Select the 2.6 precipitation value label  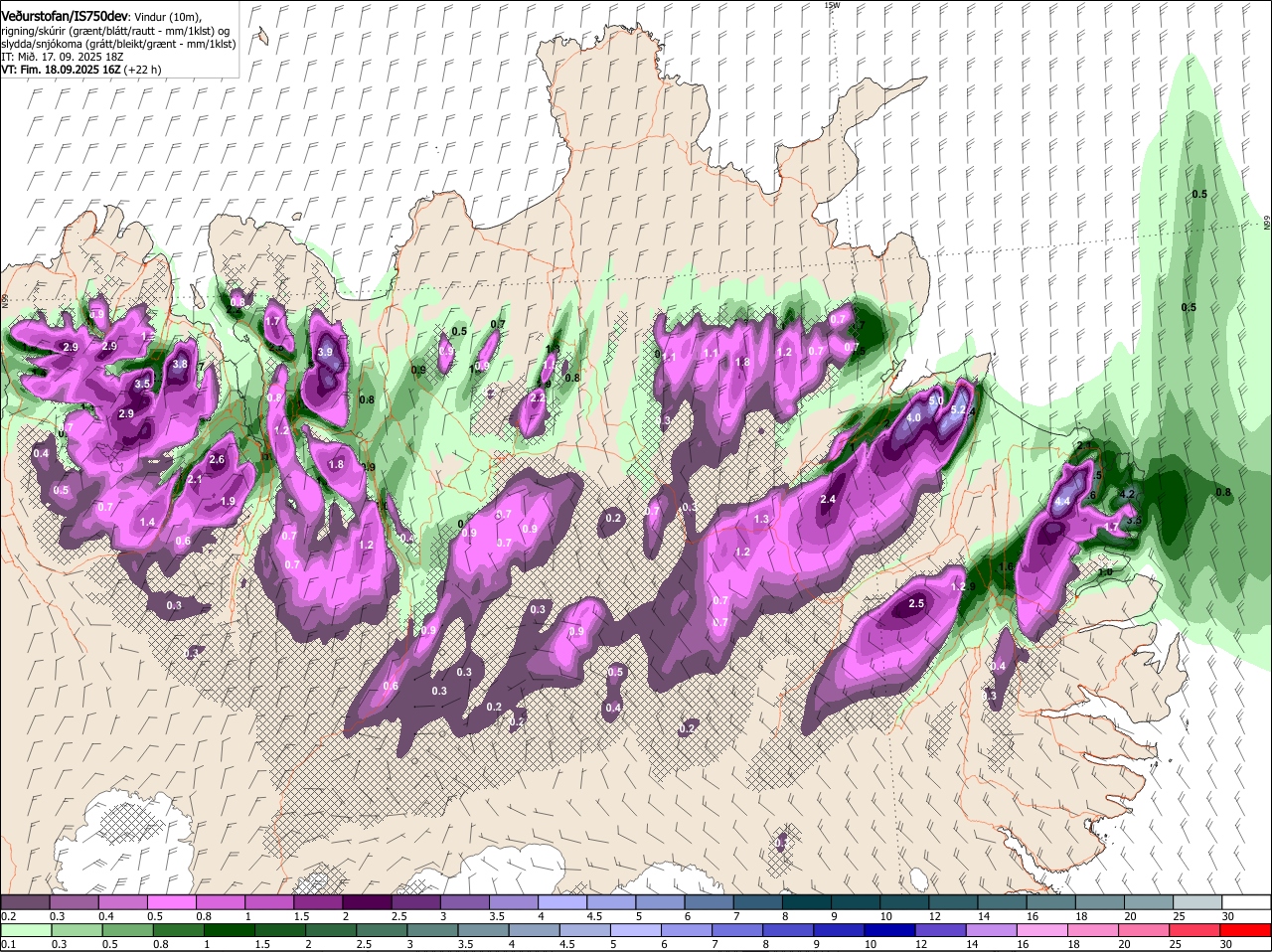coord(218,460)
